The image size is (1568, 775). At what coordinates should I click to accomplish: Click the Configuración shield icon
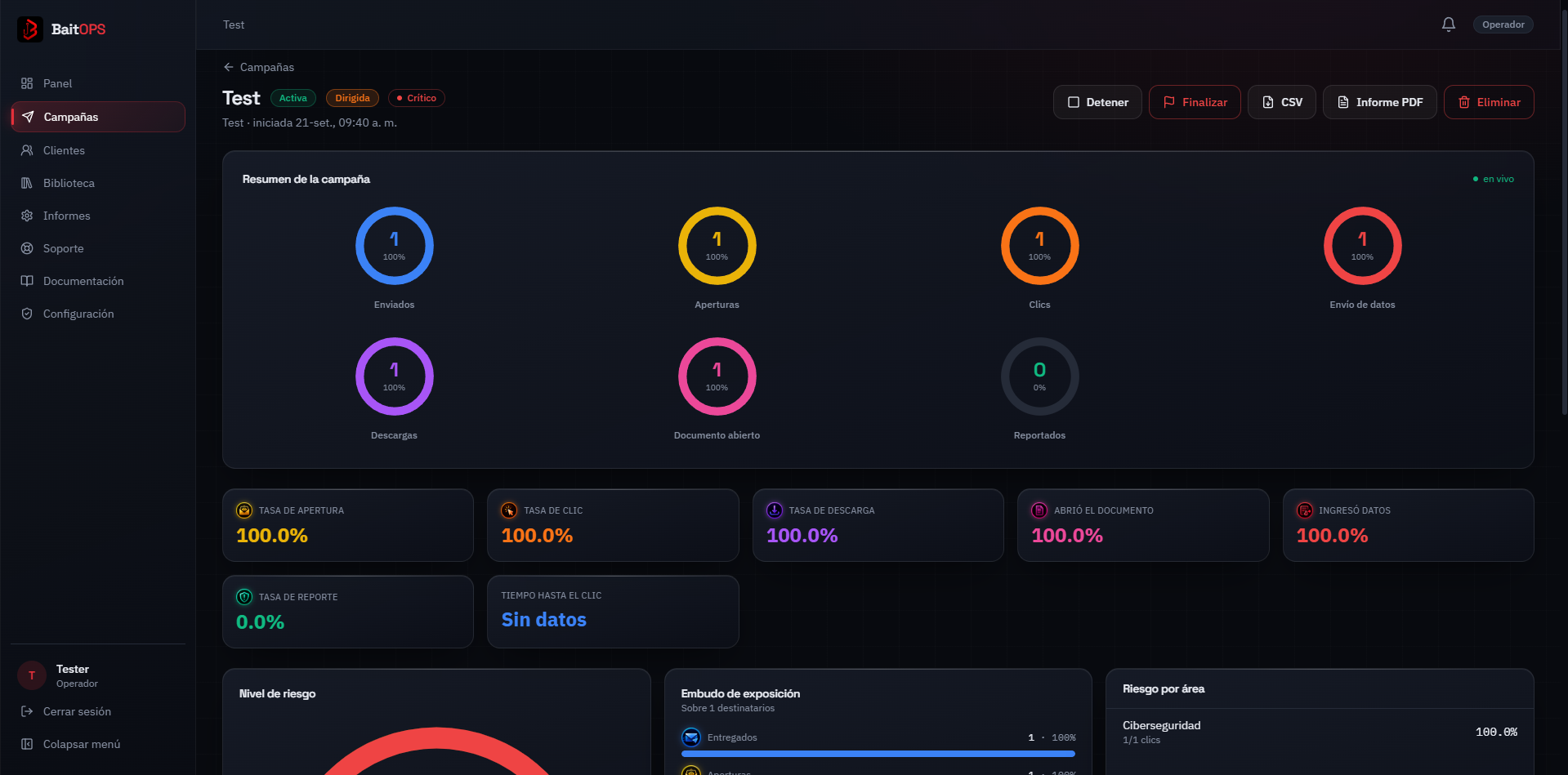[27, 314]
